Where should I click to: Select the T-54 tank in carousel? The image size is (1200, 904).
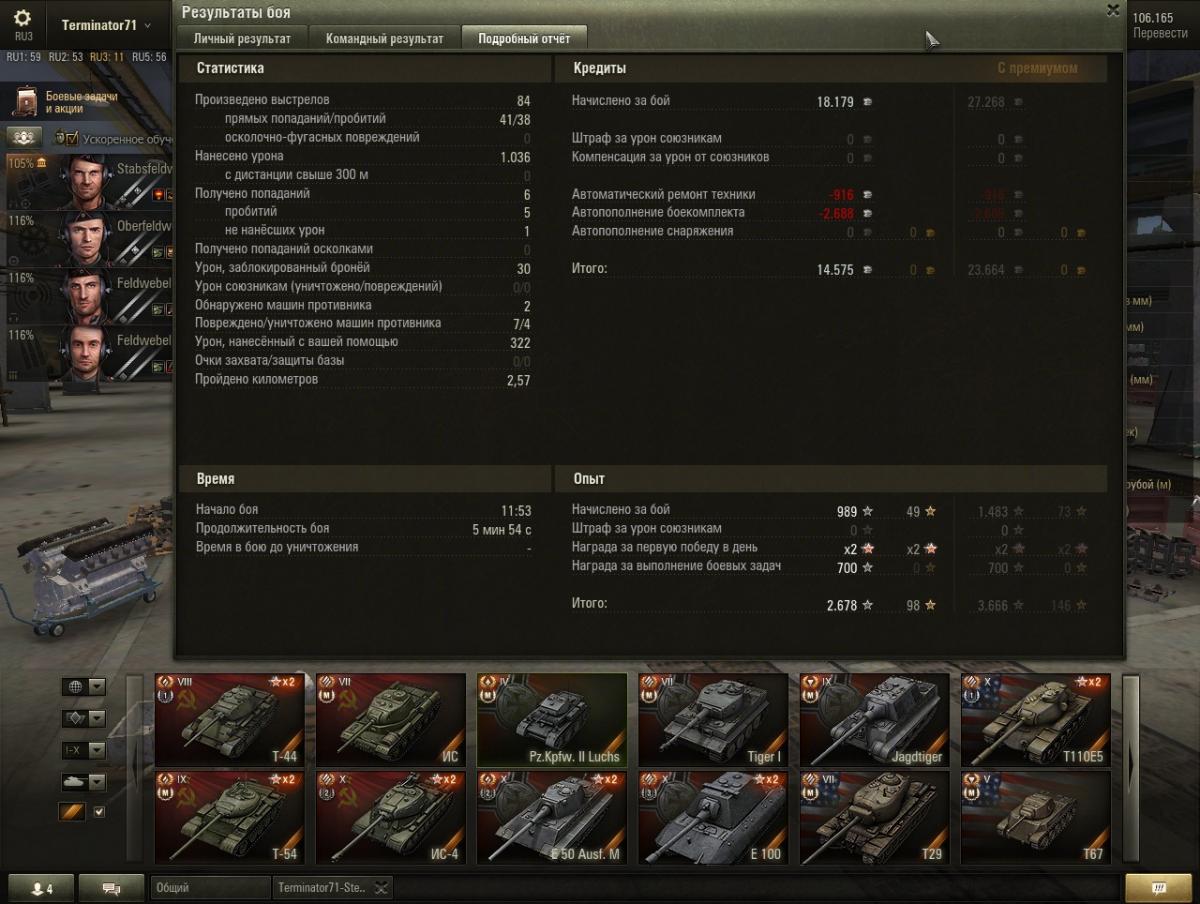pos(230,817)
